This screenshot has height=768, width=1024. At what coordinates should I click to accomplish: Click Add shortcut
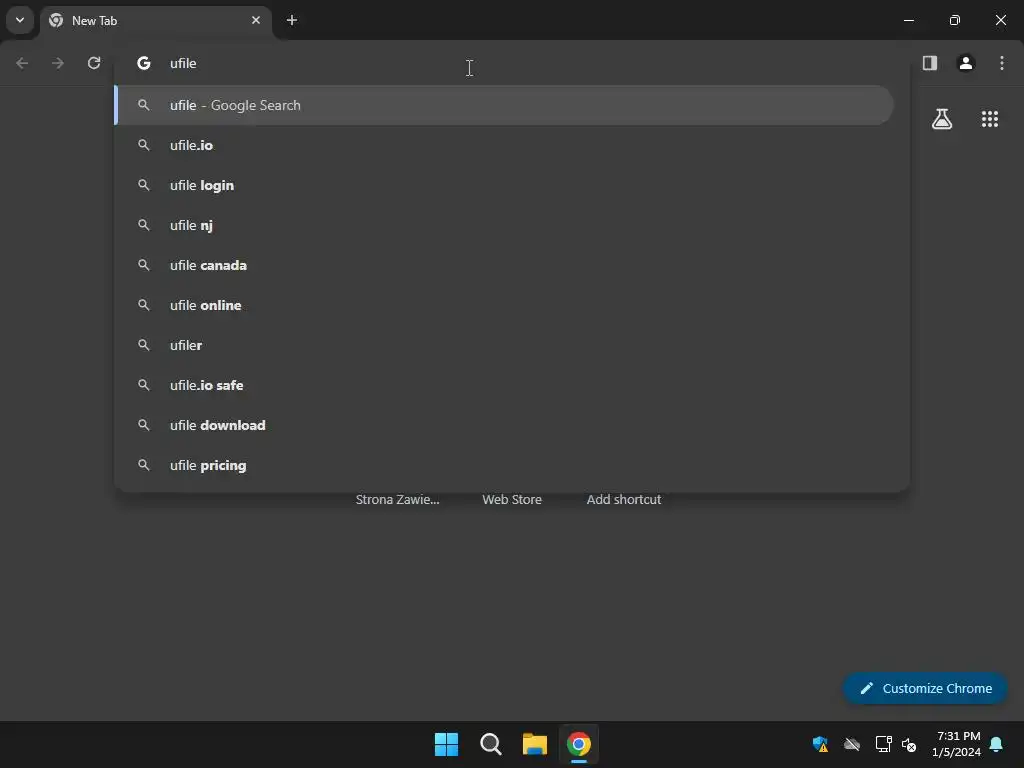(x=624, y=500)
